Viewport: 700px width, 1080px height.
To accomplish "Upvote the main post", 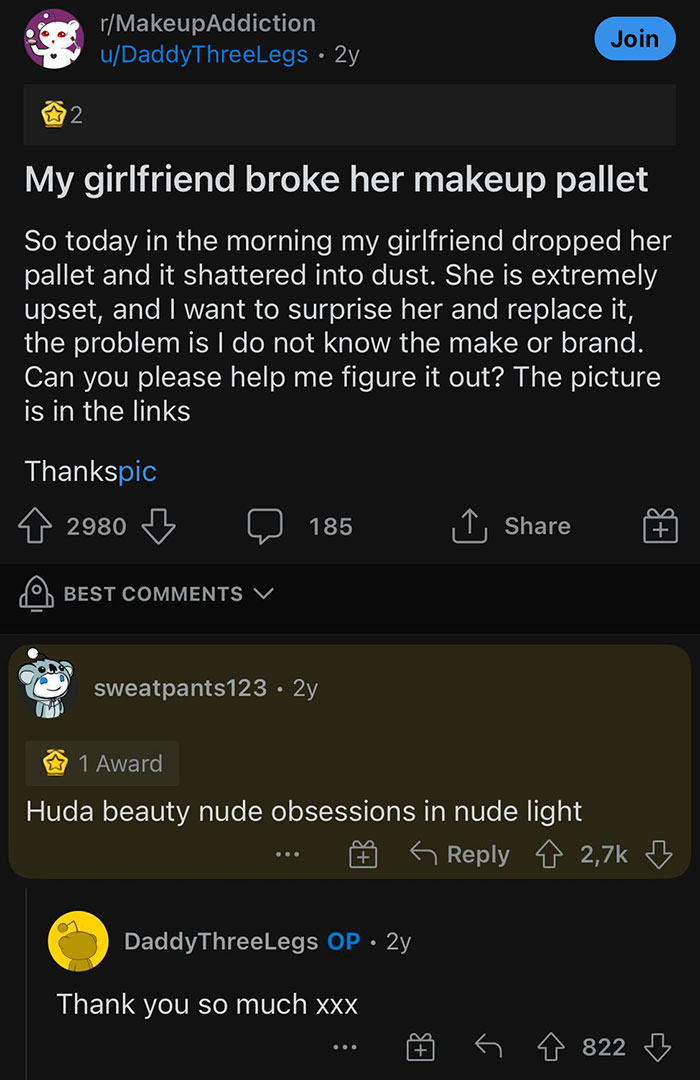I will click(x=36, y=525).
